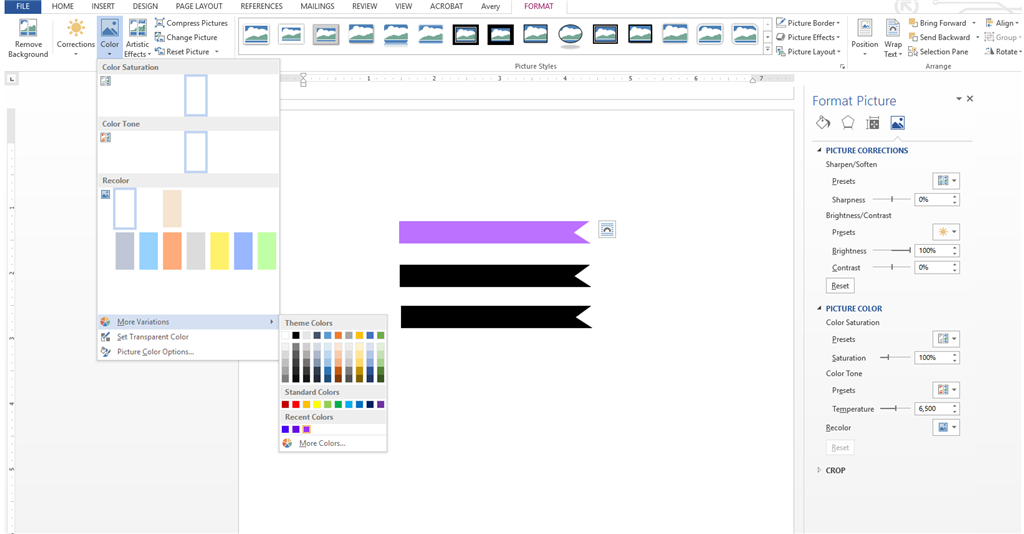Open Picture tab icon in Format Picture
Screen dimensions: 1024x534
897,123
